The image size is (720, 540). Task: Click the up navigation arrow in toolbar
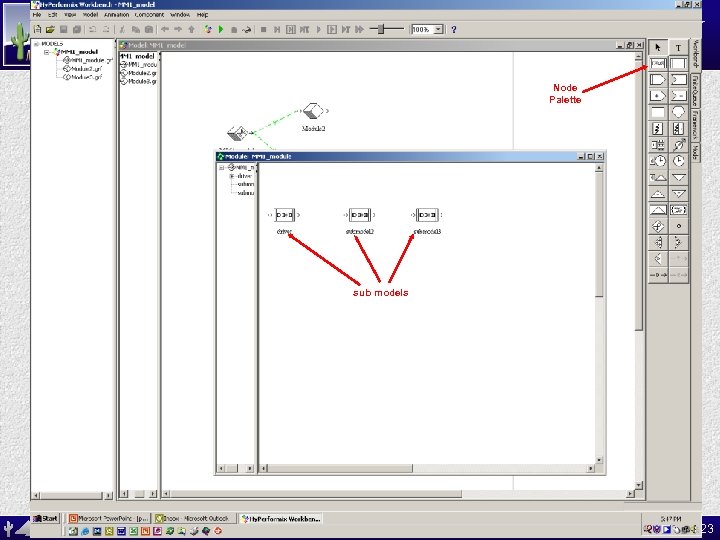coord(191,29)
